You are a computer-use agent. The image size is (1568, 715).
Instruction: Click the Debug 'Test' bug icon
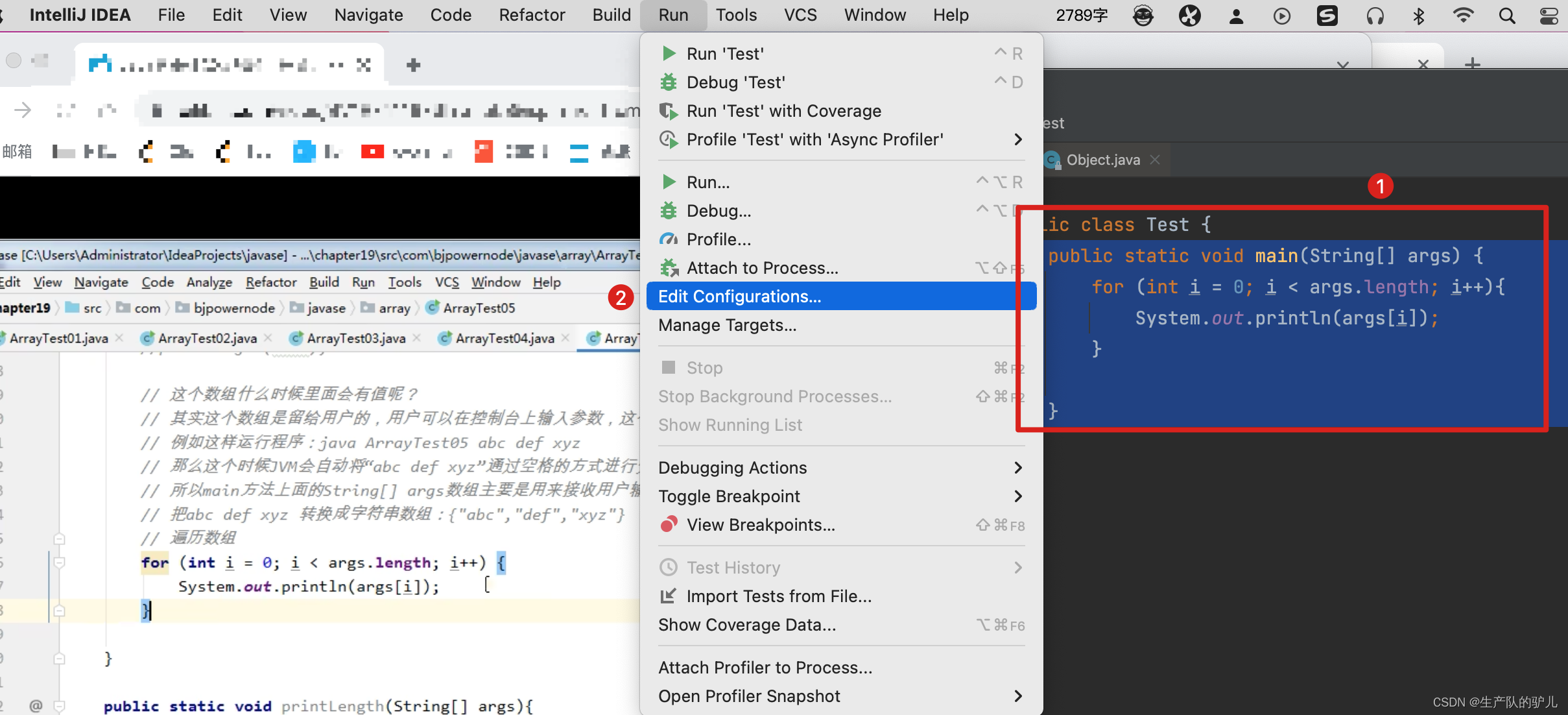tap(669, 82)
